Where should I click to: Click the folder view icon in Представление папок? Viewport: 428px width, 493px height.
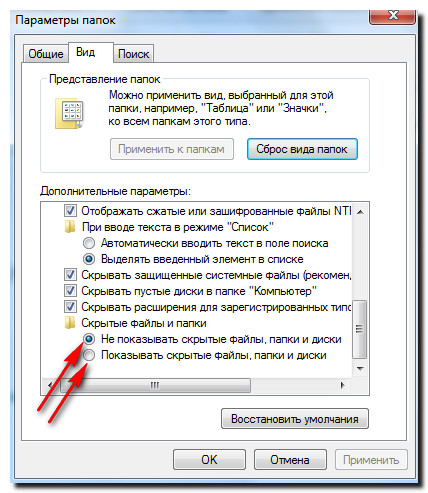tap(69, 113)
